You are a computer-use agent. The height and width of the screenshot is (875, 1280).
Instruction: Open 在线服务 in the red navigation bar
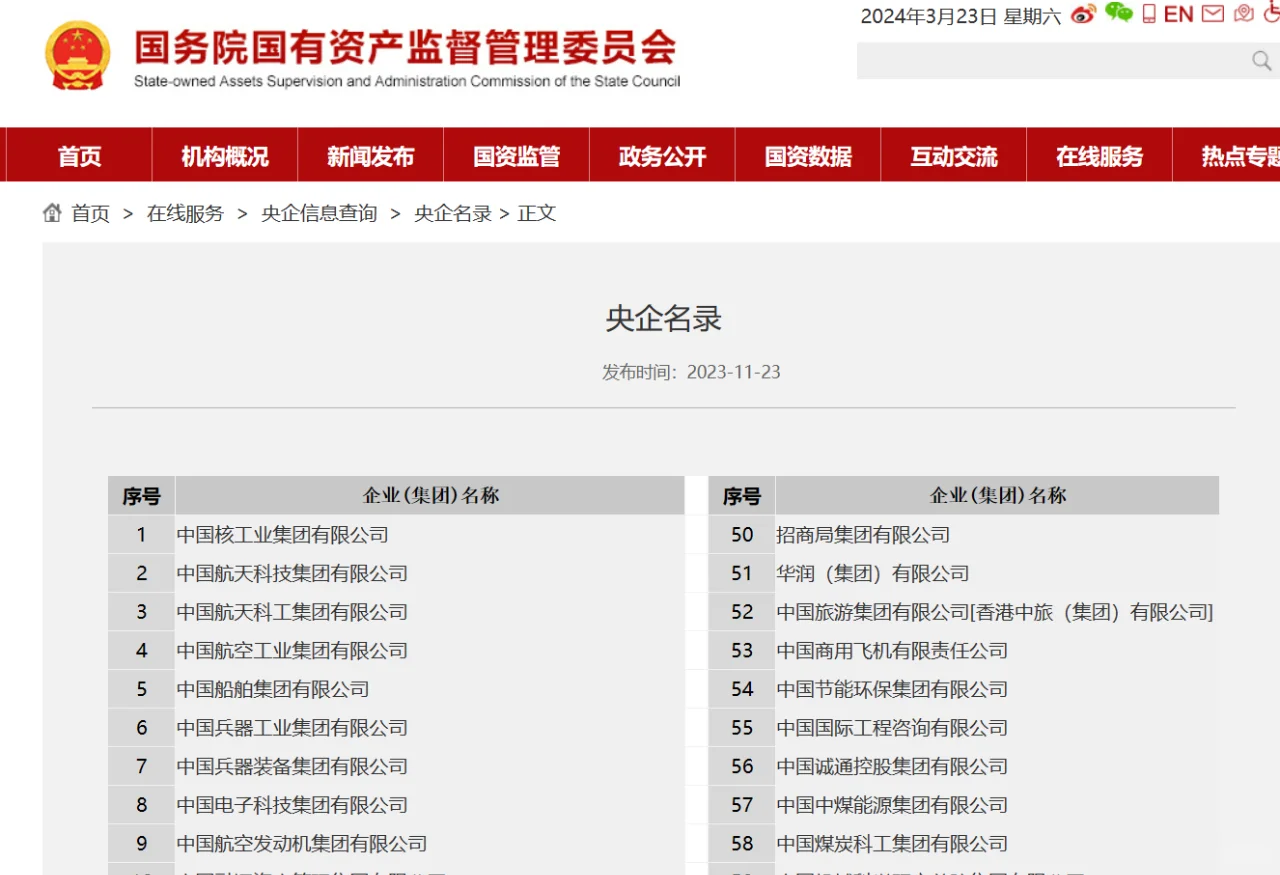click(1099, 156)
